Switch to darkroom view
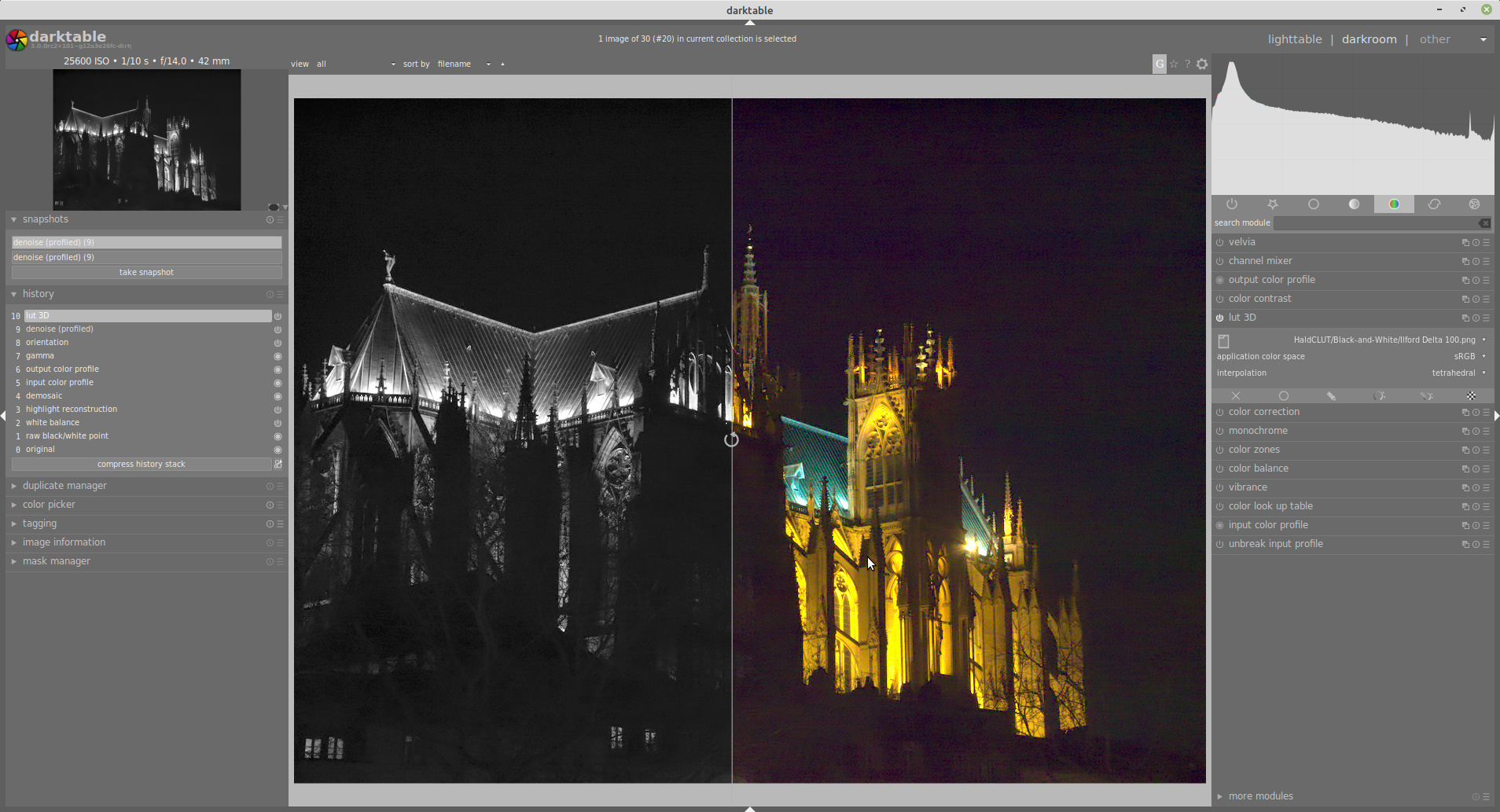The height and width of the screenshot is (812, 1500). point(1369,39)
